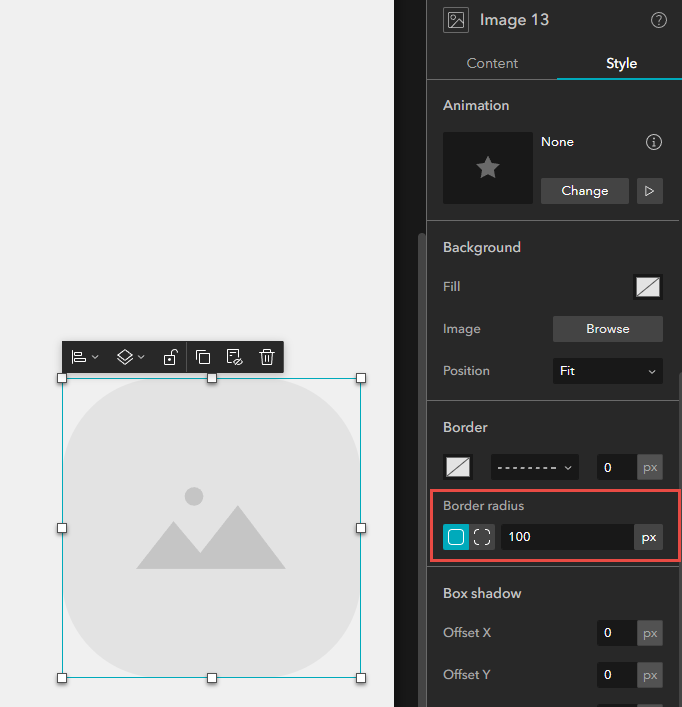Change the Offset Y px unit

coord(650,675)
